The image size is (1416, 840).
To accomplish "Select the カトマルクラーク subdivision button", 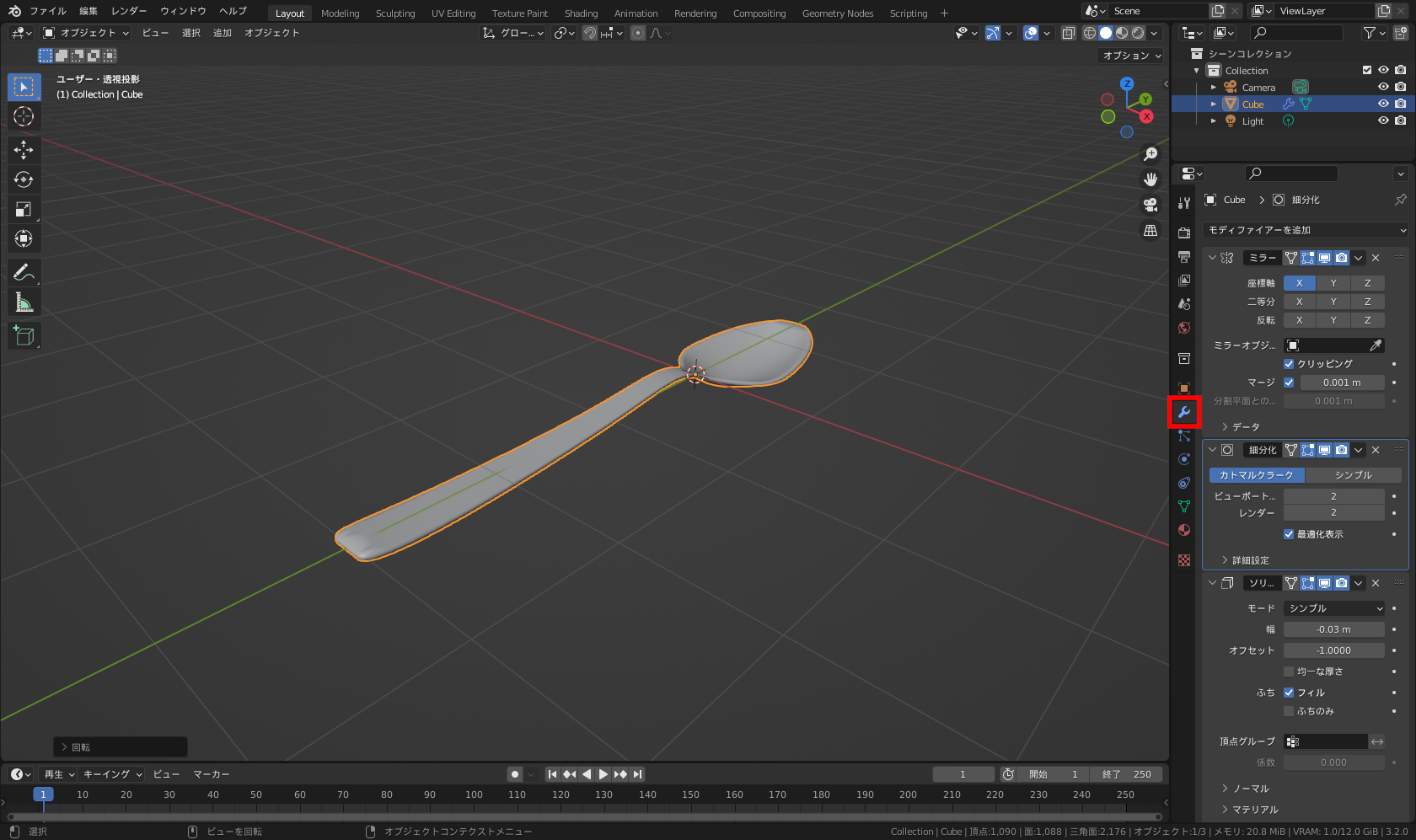I will click(1257, 475).
